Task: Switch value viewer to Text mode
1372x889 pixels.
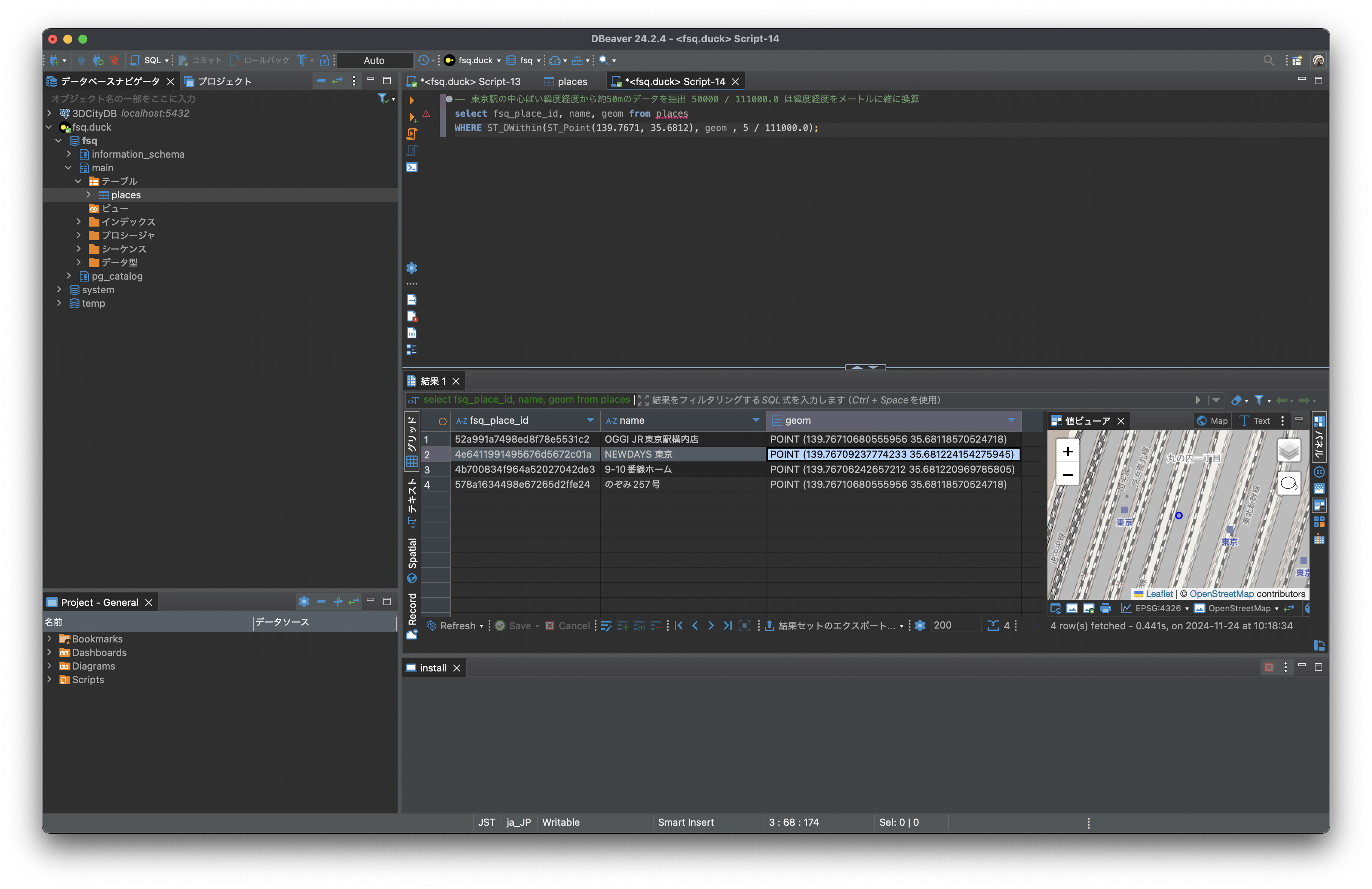Action: tap(1255, 420)
